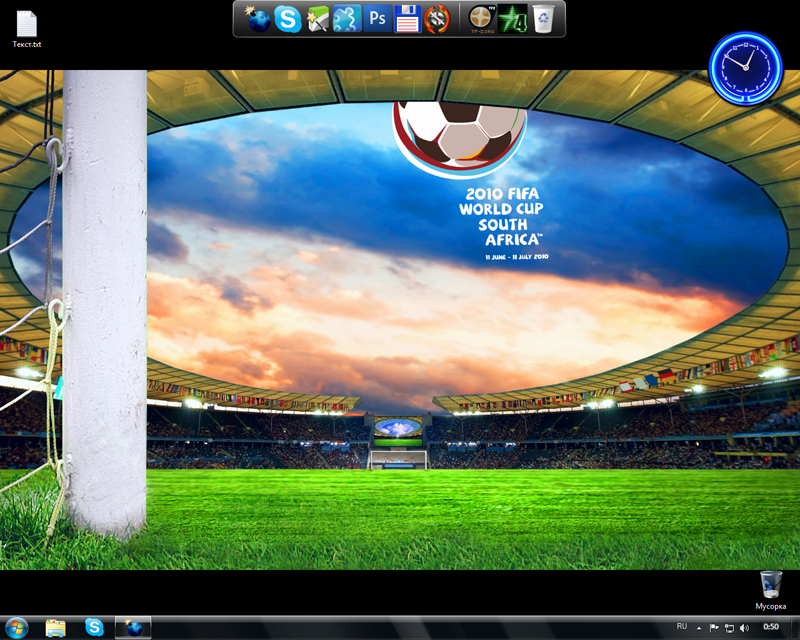Open the Windows Start menu

(17, 627)
